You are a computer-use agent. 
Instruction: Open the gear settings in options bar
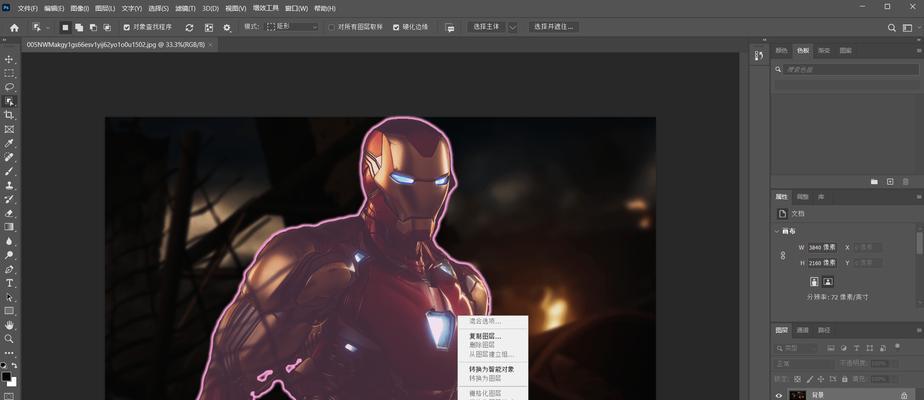227,28
